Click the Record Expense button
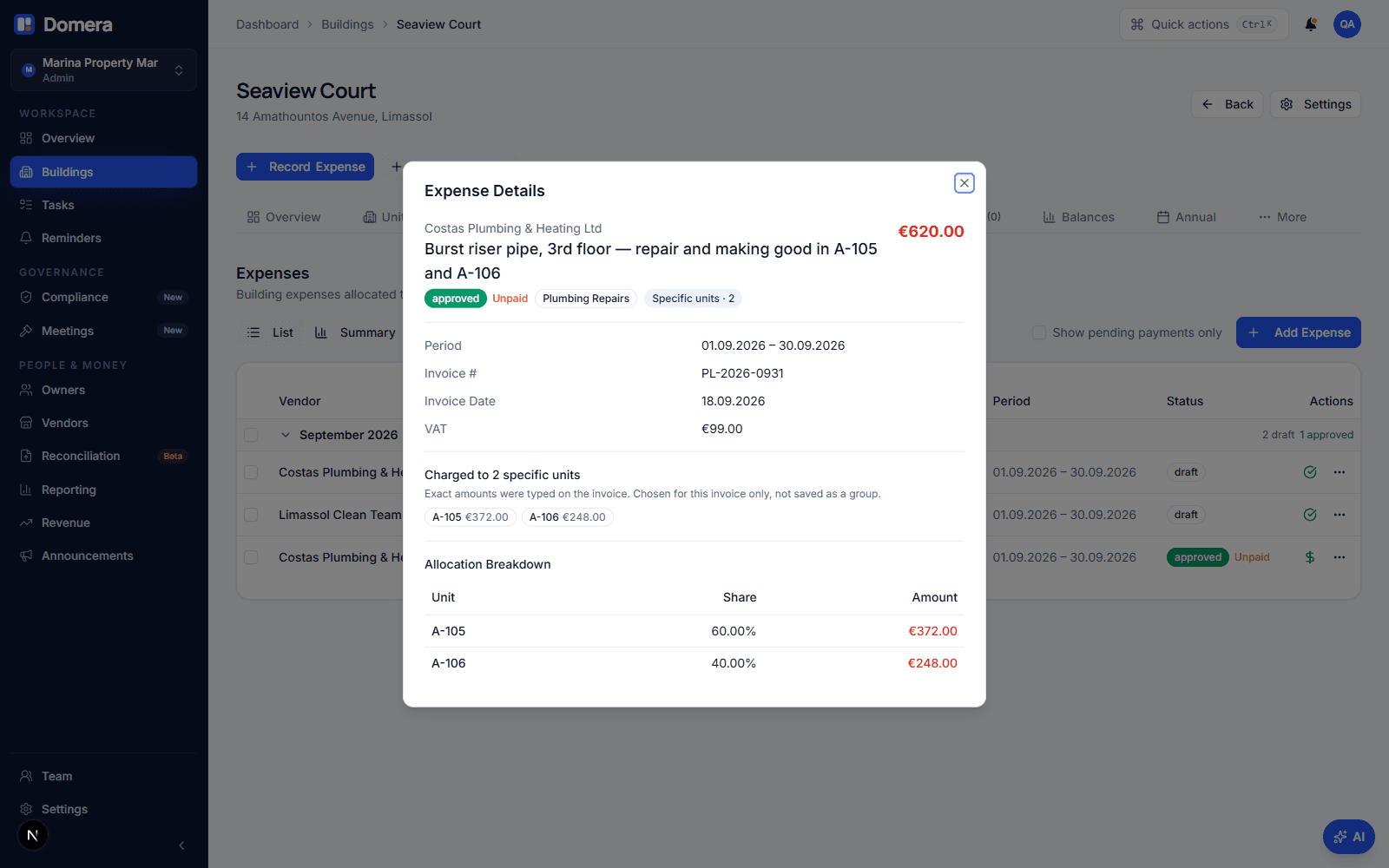The image size is (1389, 868). click(x=305, y=167)
